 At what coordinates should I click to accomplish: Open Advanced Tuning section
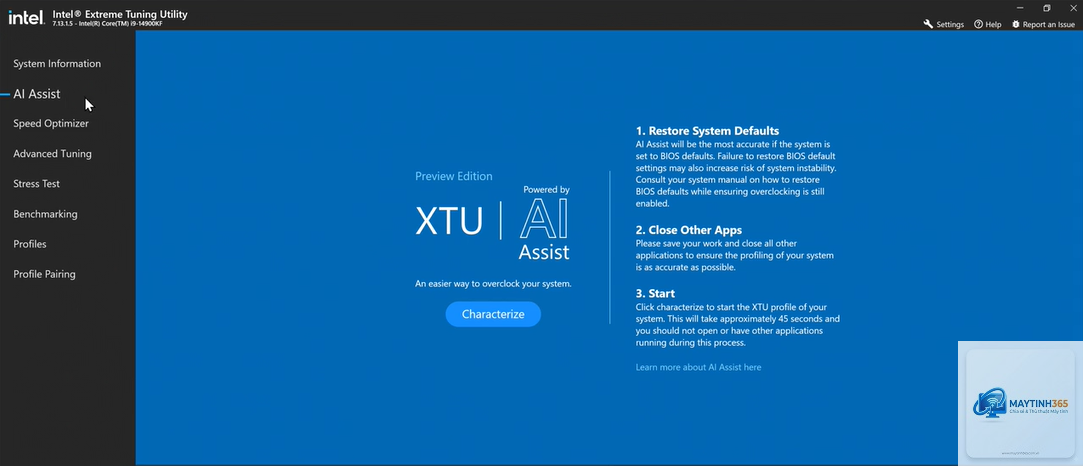pyautogui.click(x=52, y=154)
